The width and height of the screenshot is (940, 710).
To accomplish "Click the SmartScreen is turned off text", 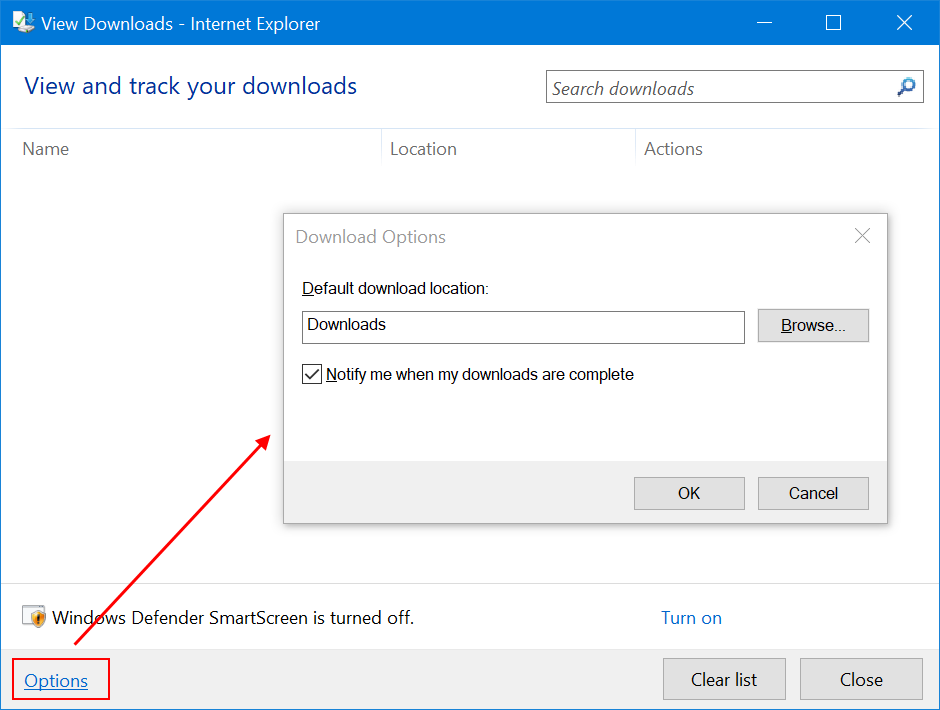I will tap(233, 618).
